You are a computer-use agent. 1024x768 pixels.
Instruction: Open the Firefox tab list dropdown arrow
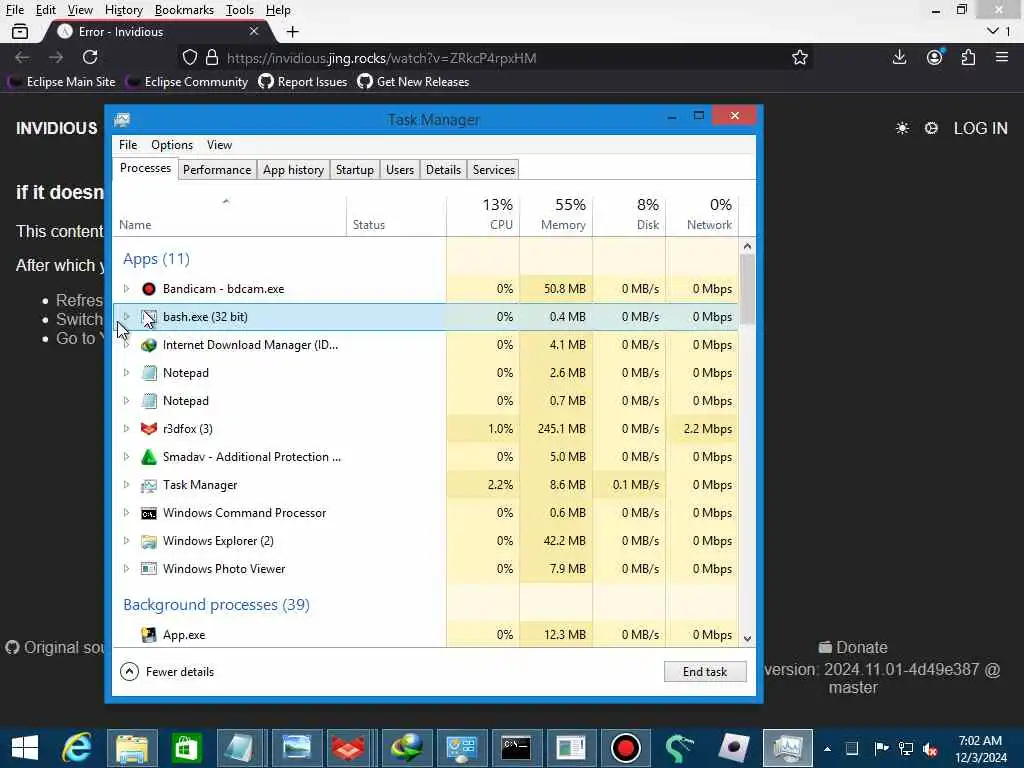tap(993, 31)
